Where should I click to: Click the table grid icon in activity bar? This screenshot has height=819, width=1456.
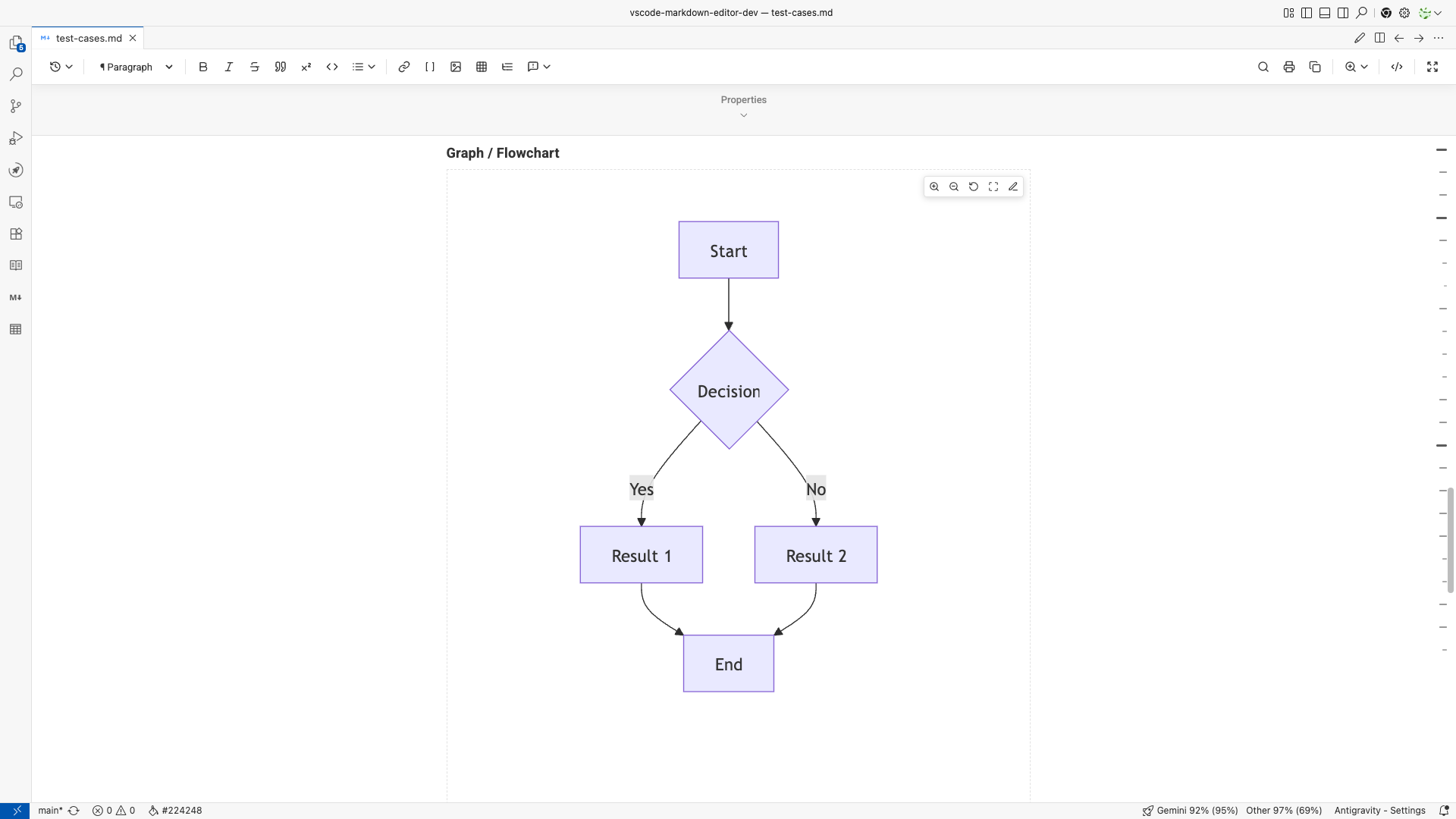pos(16,329)
